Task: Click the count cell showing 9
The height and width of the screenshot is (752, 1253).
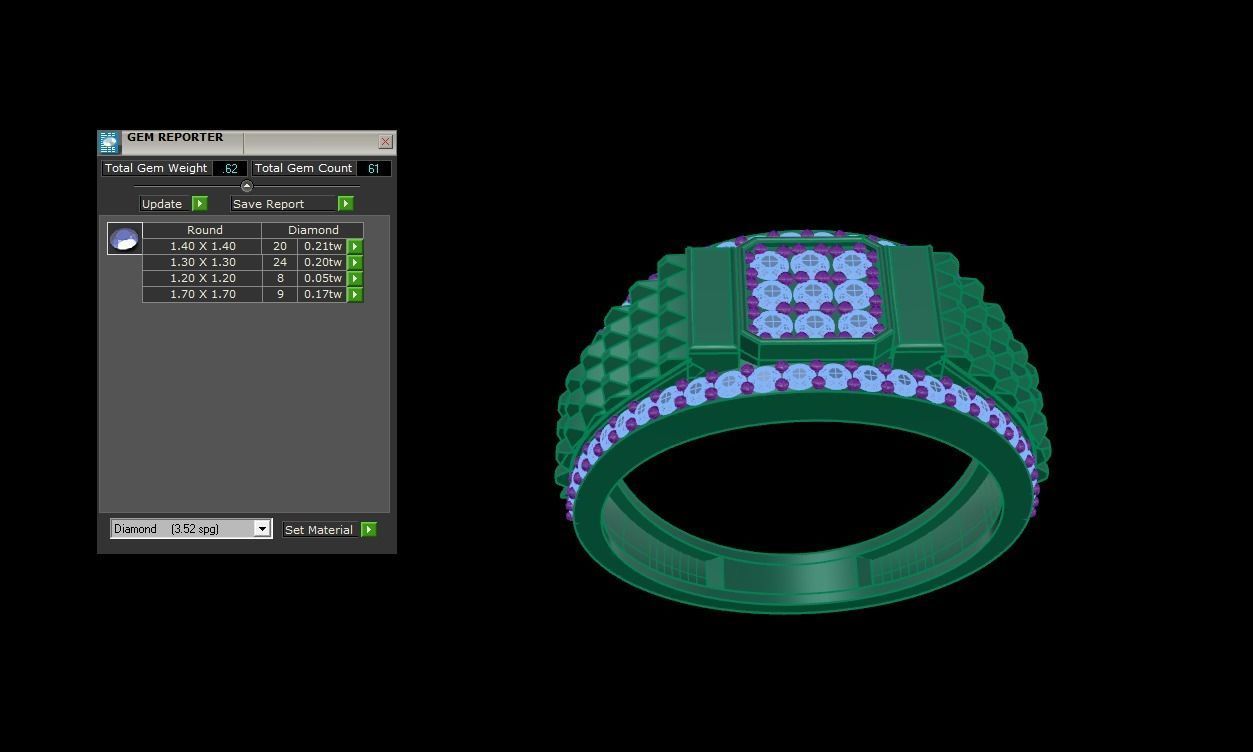Action: pyautogui.click(x=280, y=294)
